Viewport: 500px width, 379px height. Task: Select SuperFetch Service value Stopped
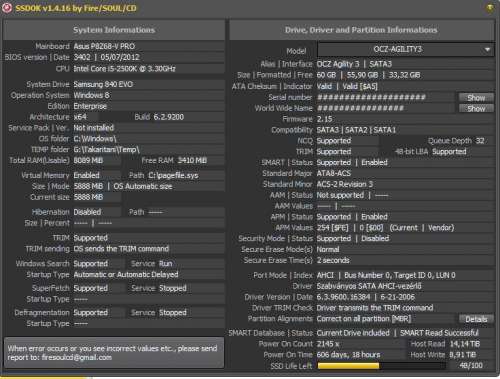pos(173,288)
